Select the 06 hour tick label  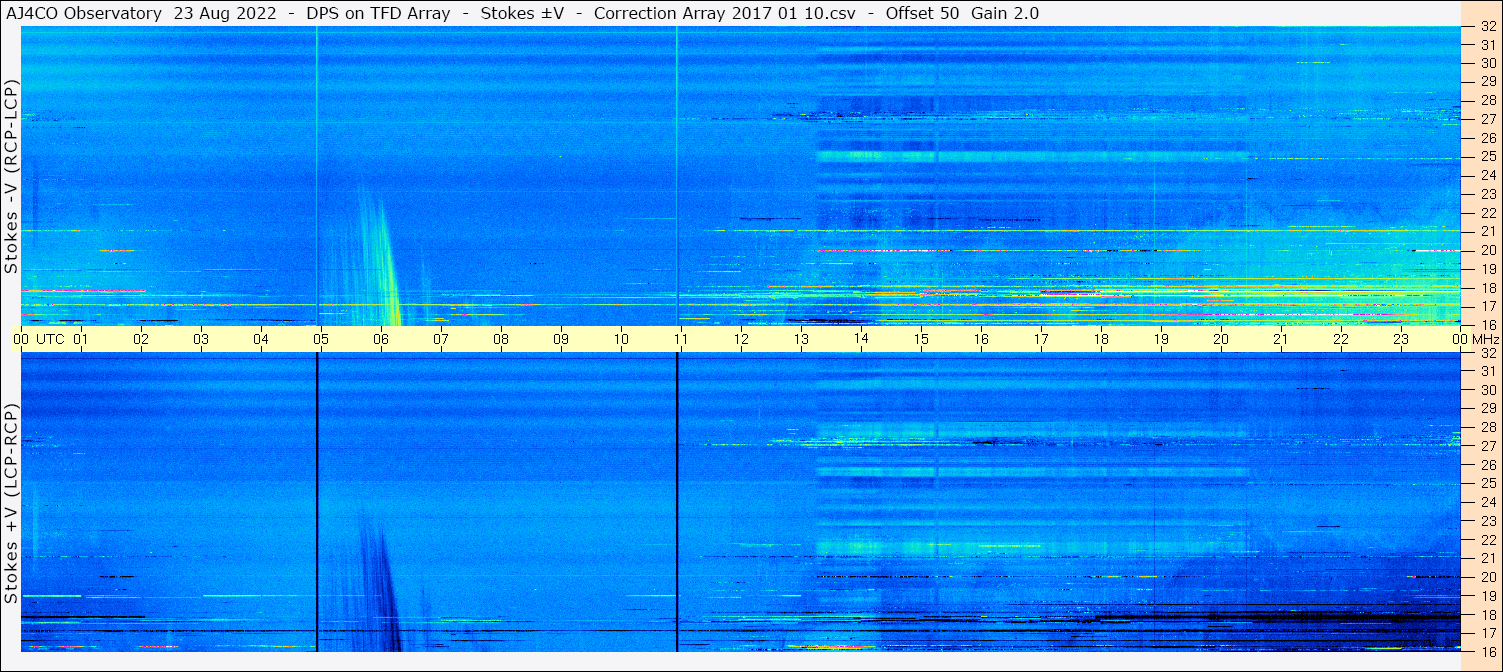point(381,339)
